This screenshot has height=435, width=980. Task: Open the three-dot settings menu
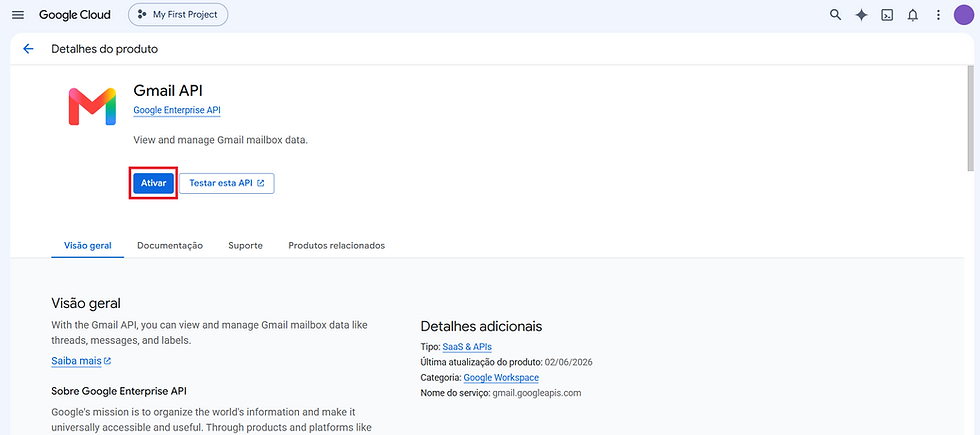coord(938,15)
